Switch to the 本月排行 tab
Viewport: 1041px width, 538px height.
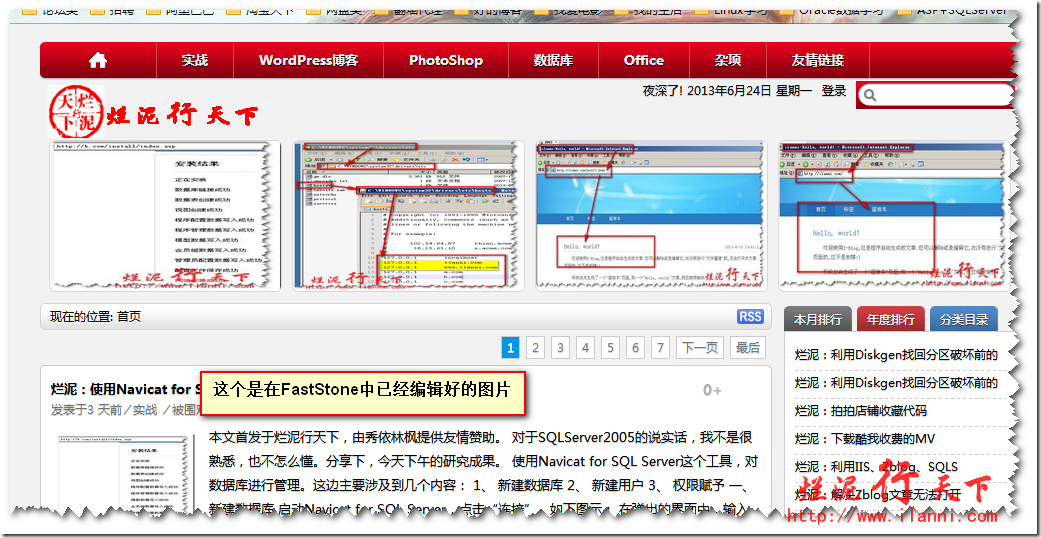click(818, 319)
